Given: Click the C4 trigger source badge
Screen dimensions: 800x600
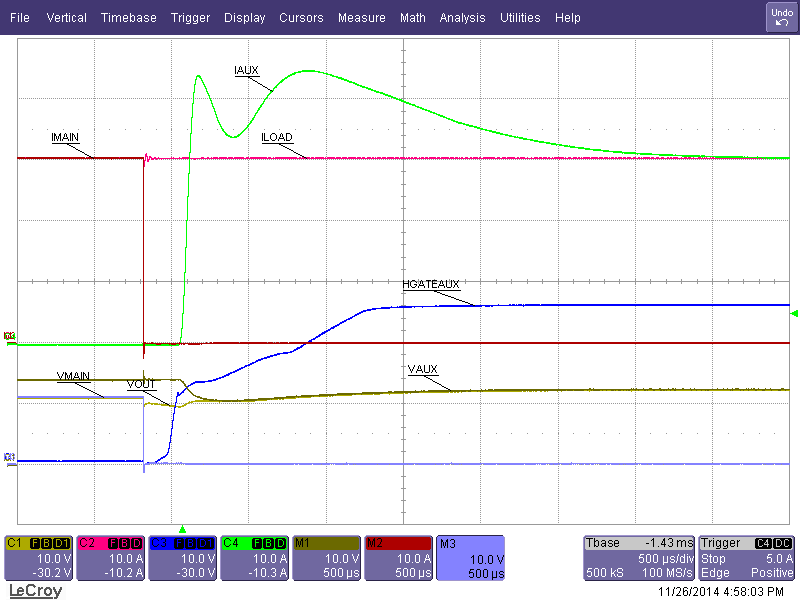Looking at the screenshot, I should coord(763,542).
